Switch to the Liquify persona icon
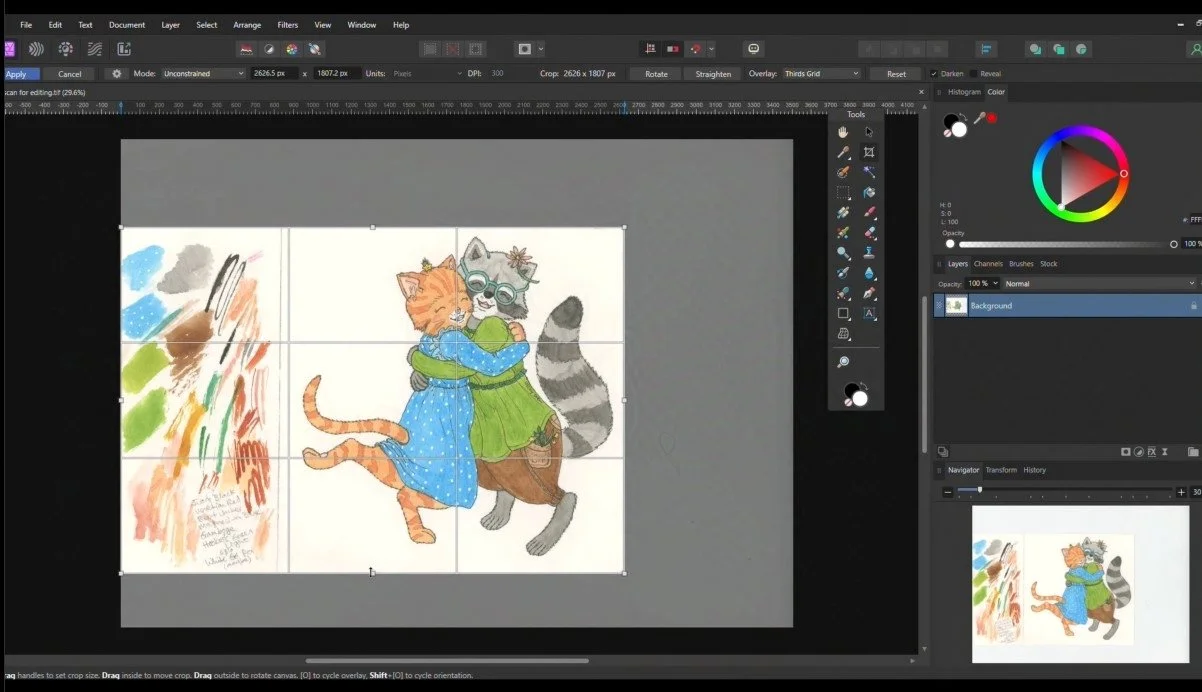The image size is (1202, 692). pyautogui.click(x=36, y=49)
